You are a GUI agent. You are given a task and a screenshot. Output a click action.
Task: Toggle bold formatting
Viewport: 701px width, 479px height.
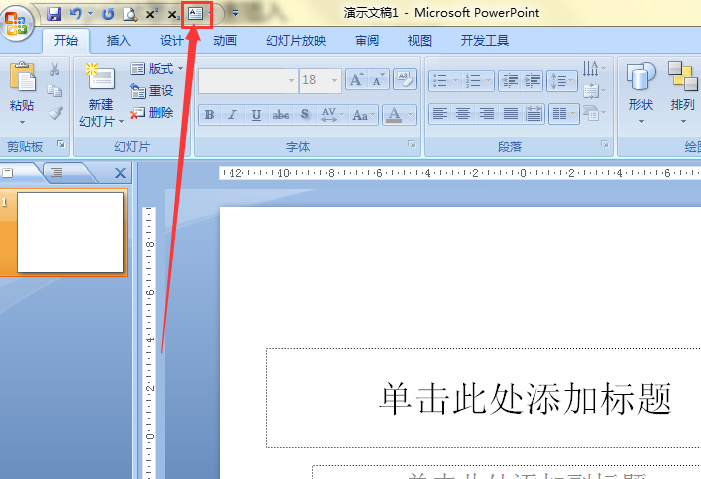[x=210, y=115]
